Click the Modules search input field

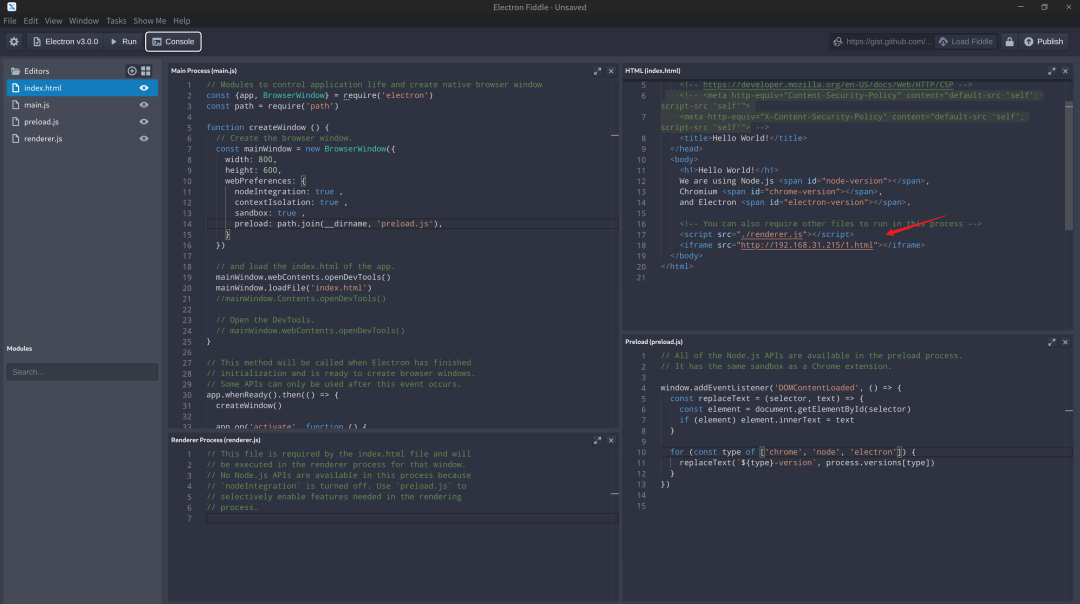pos(82,372)
